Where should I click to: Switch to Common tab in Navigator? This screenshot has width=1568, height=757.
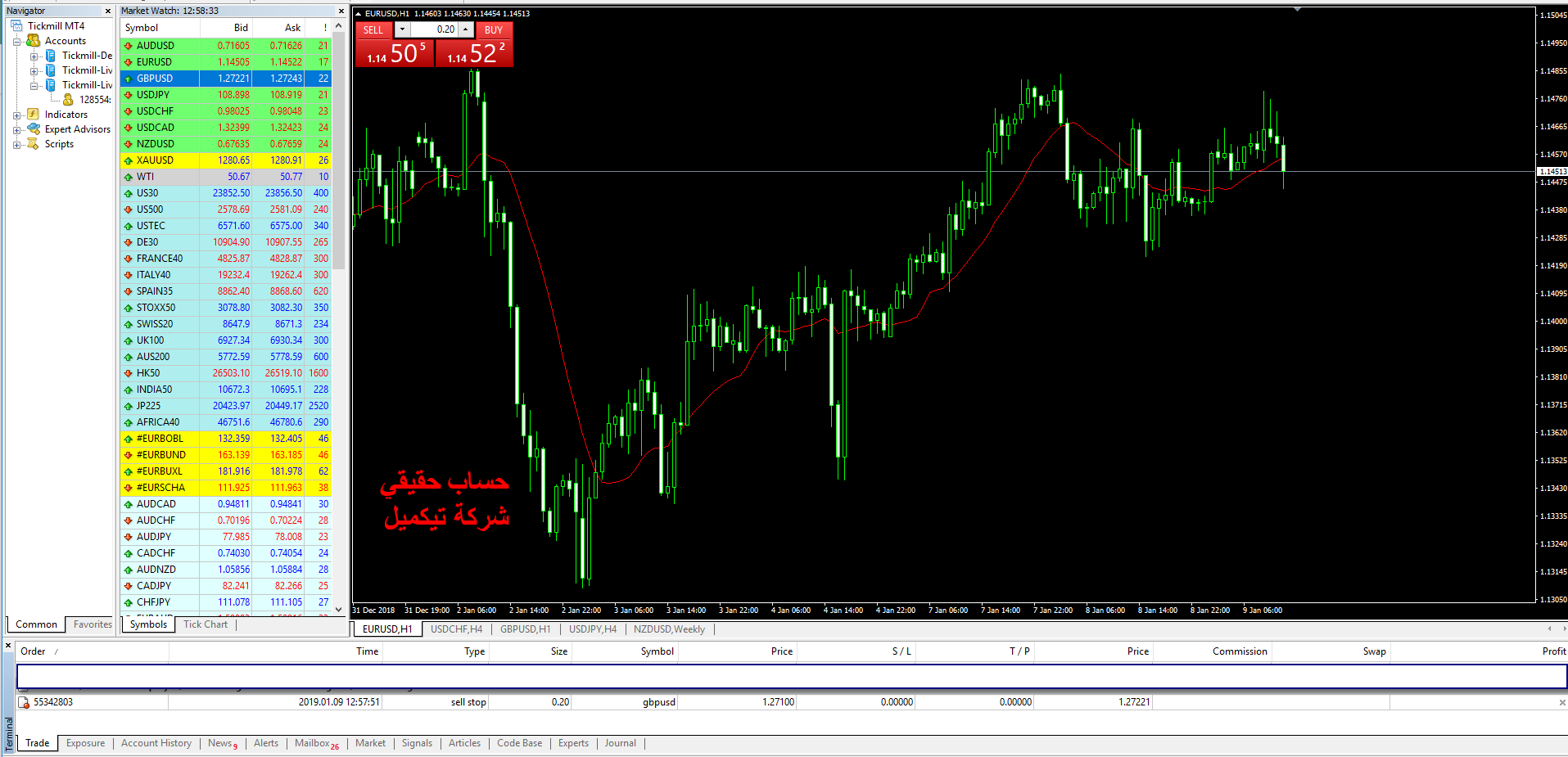[37, 624]
